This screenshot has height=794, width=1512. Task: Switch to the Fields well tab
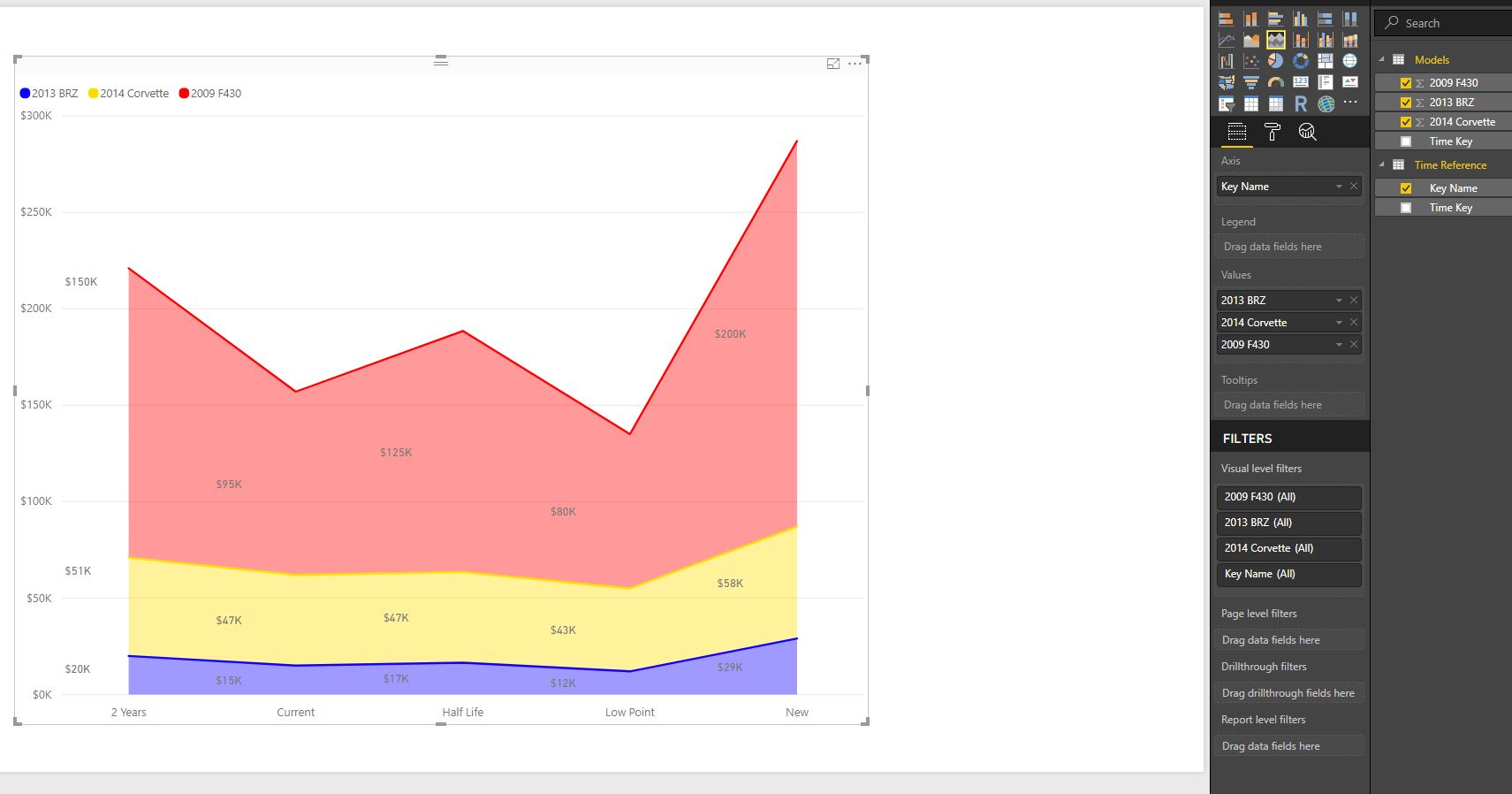pos(1237,133)
